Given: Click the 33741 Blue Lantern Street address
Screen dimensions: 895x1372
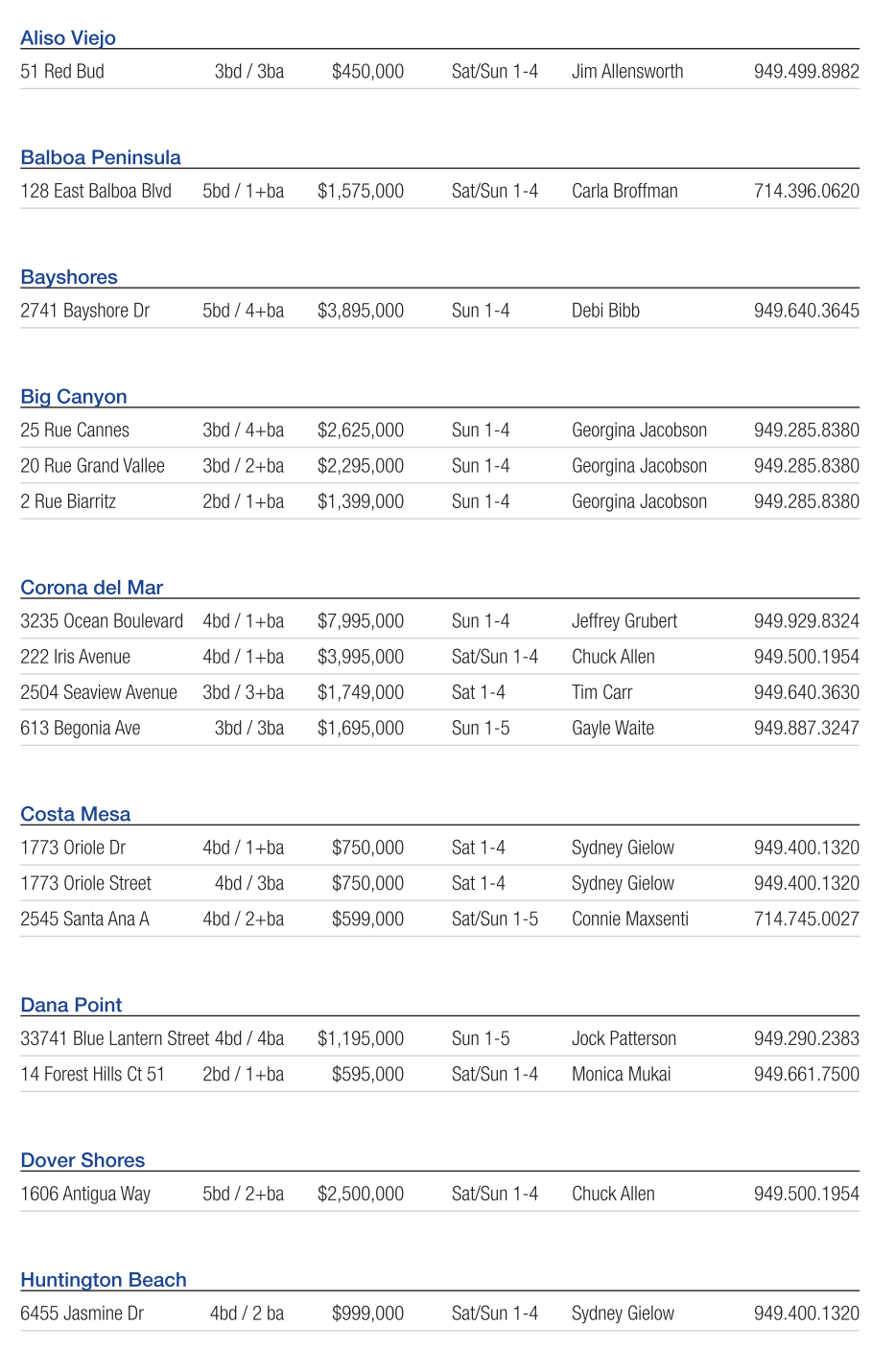Looking at the screenshot, I should (x=115, y=1039).
